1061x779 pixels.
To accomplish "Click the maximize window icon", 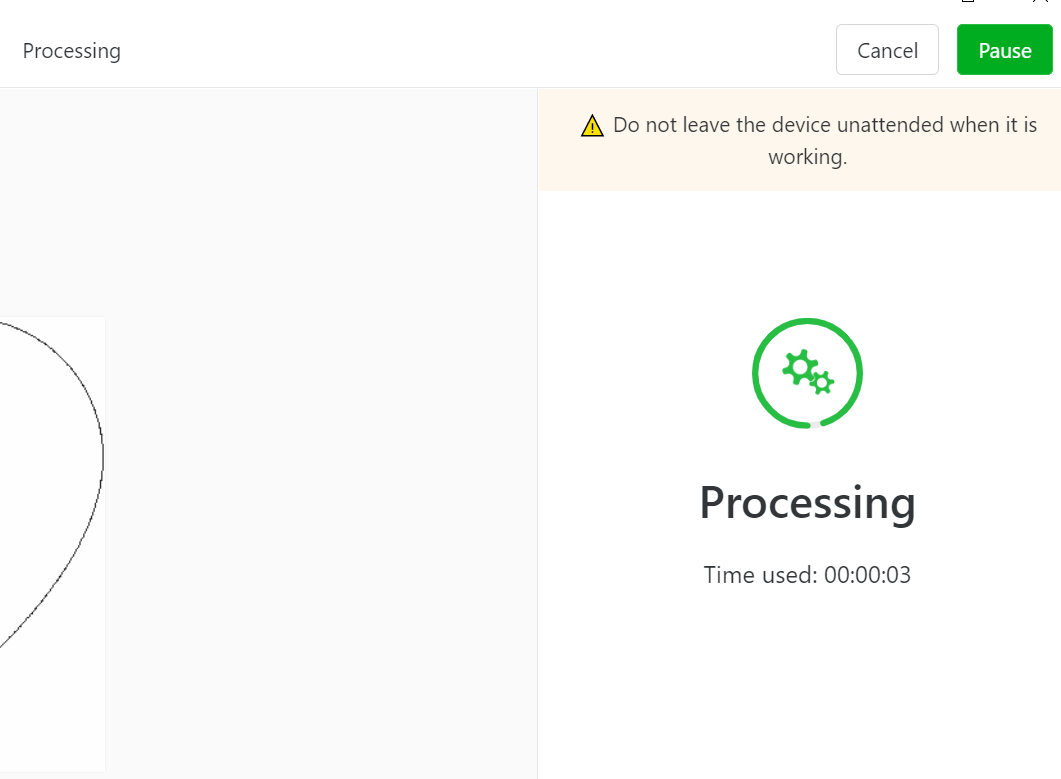I will point(968,1).
